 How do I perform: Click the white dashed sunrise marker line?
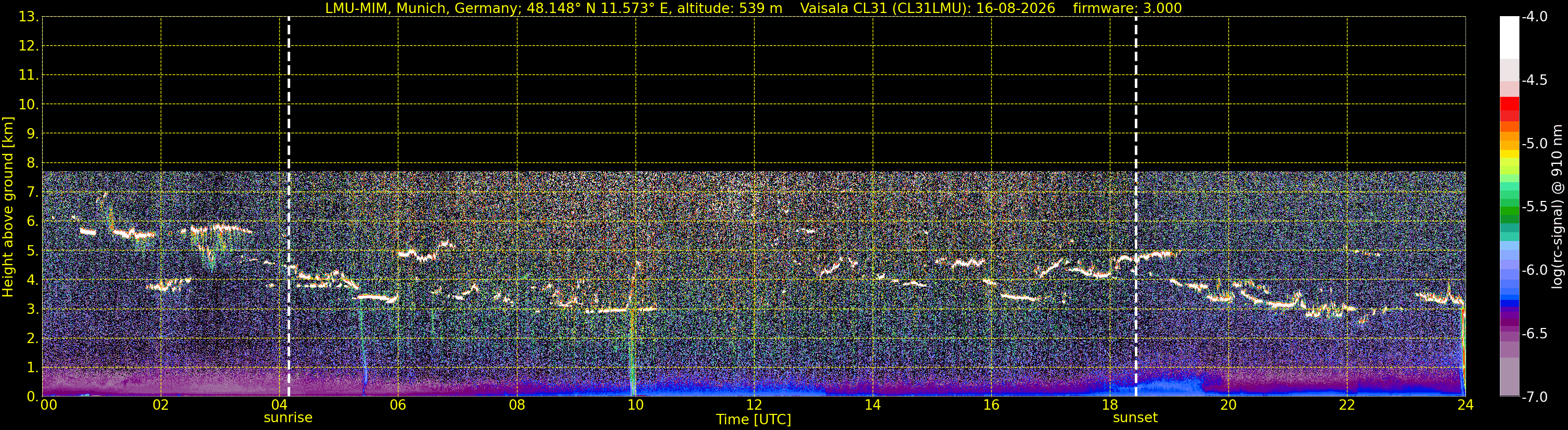(x=289, y=207)
